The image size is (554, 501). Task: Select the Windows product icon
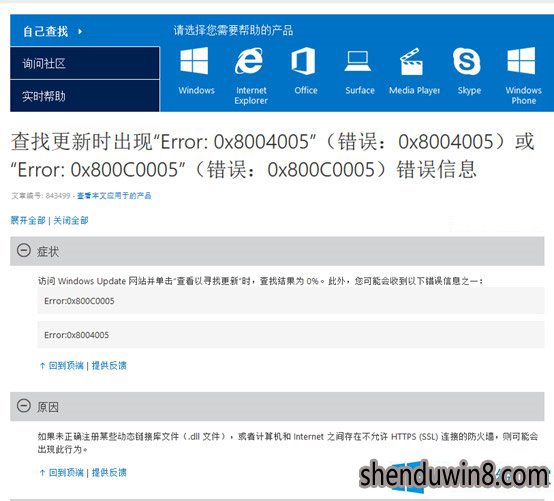[194, 61]
